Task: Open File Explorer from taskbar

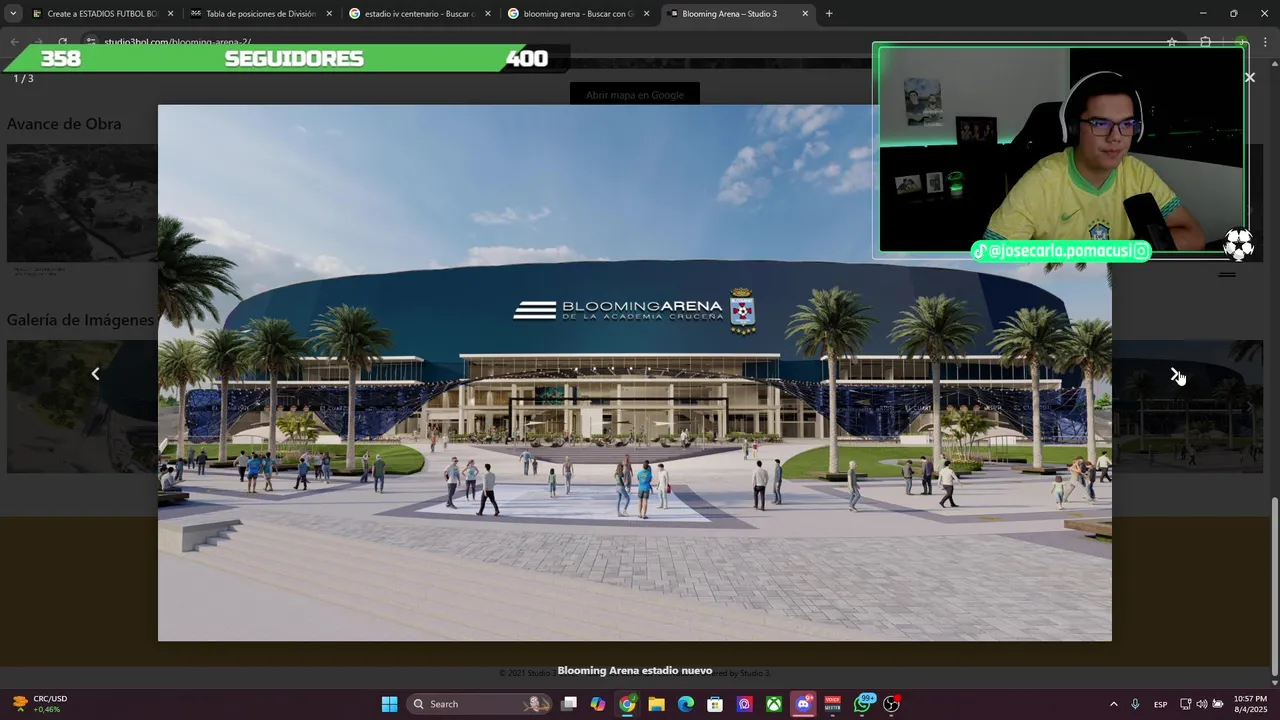Action: [x=656, y=704]
